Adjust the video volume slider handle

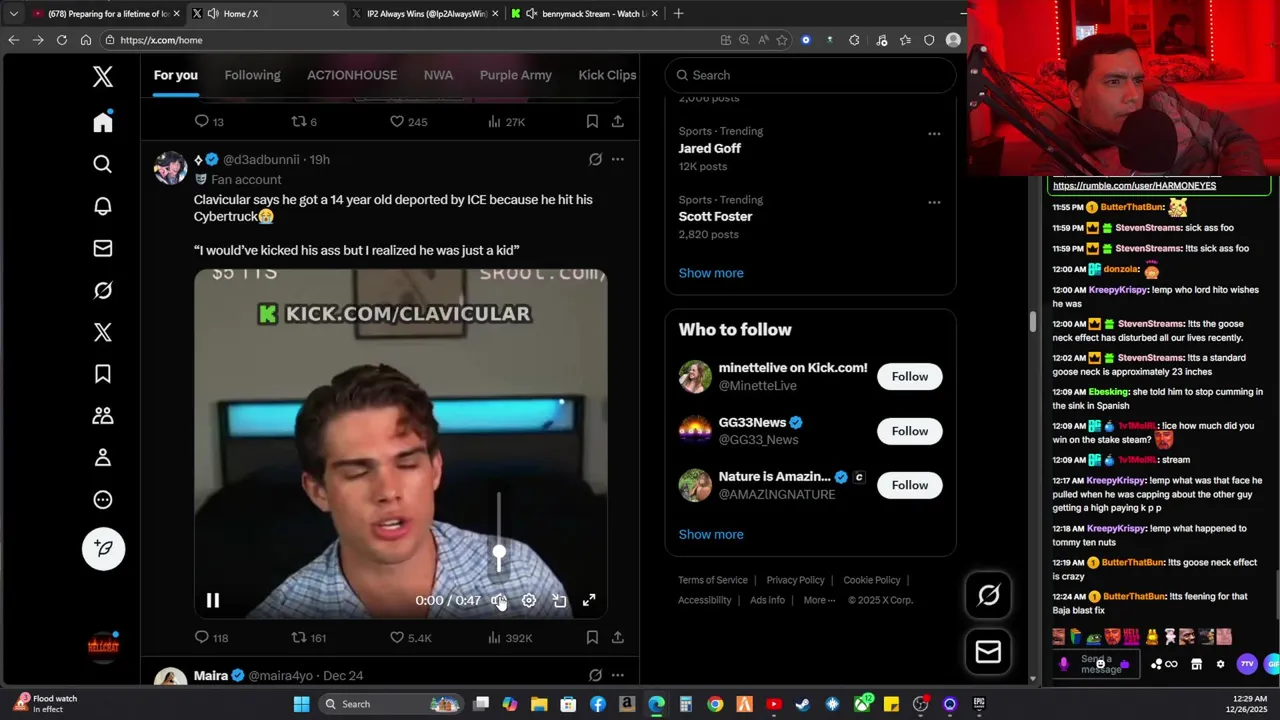499,551
